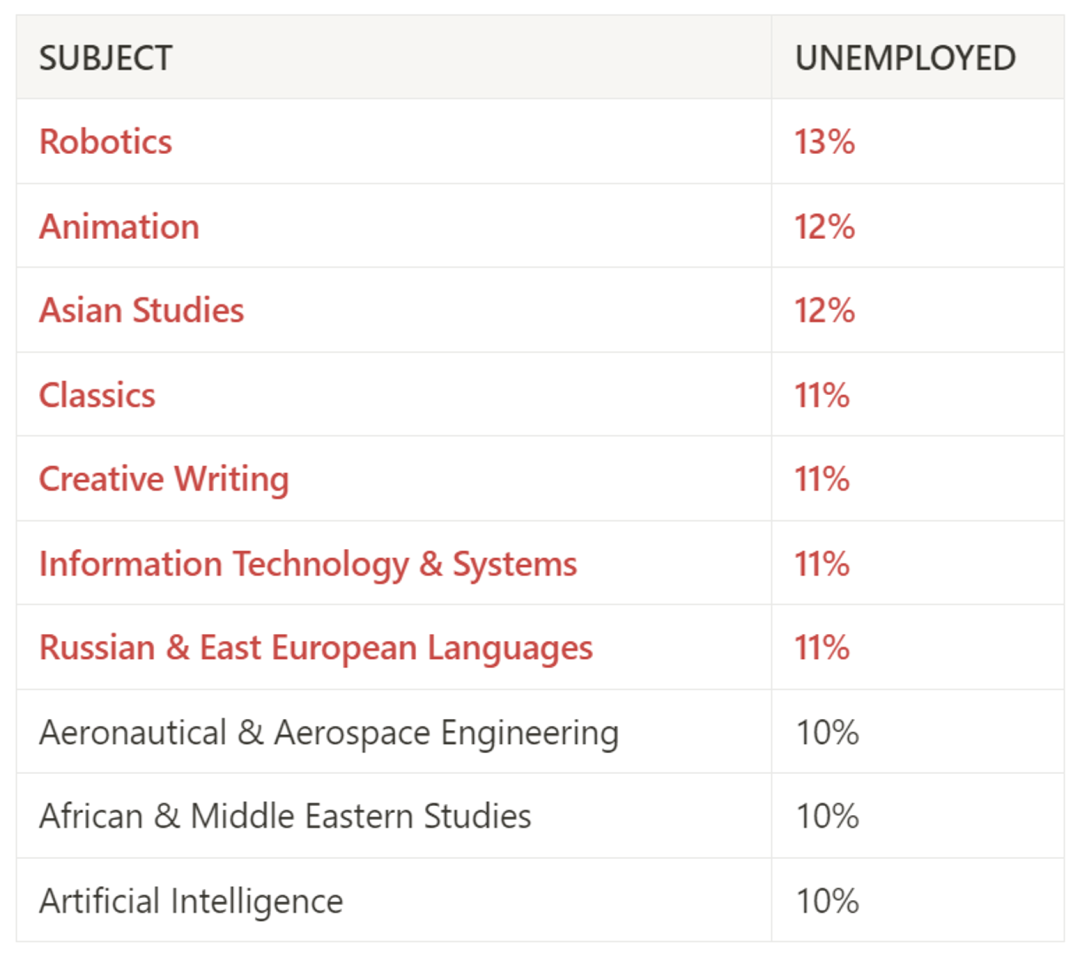Click 11% next to Russian & East European
The width and height of the screenshot is (1080, 960).
822,648
